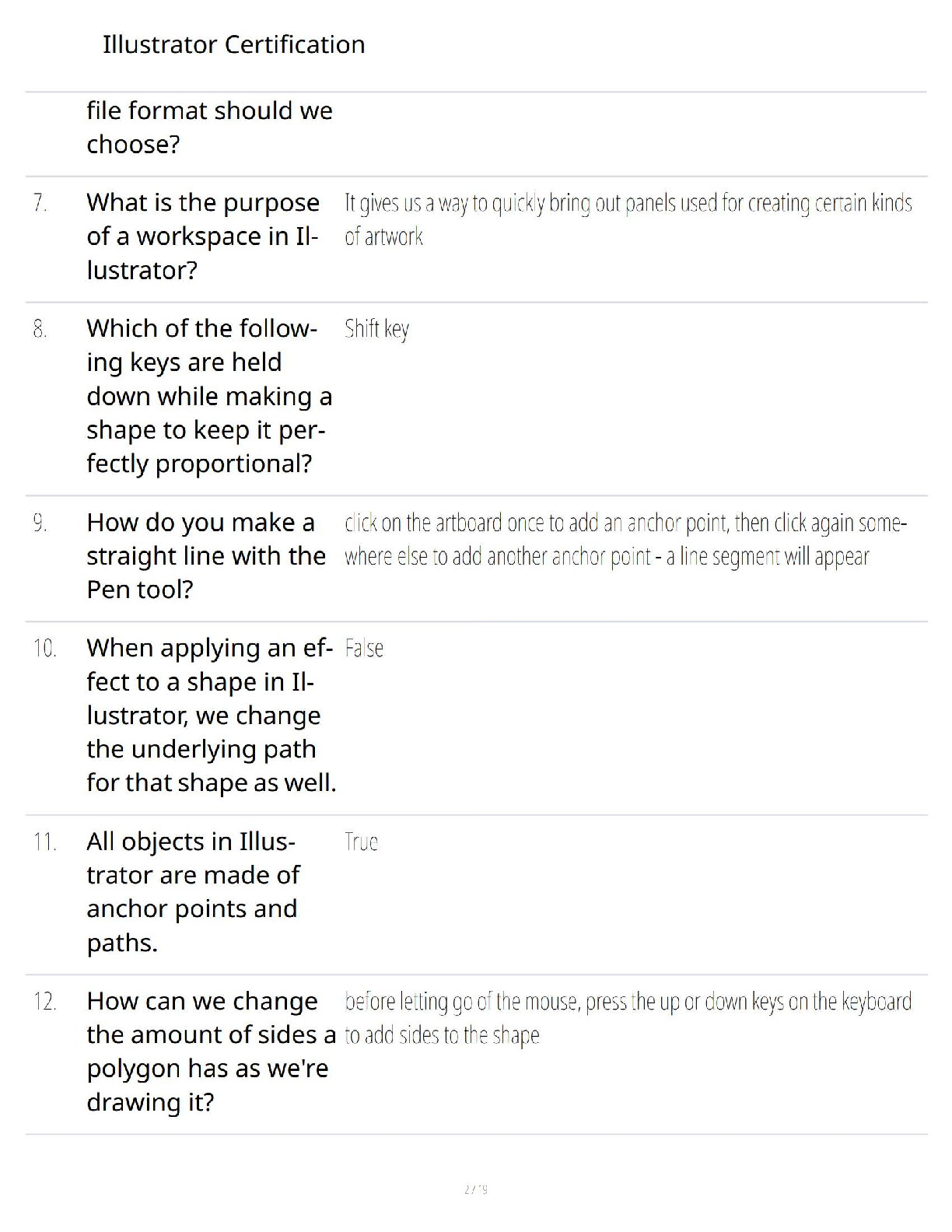
Task: Click the "False" answer
Action: (x=364, y=648)
